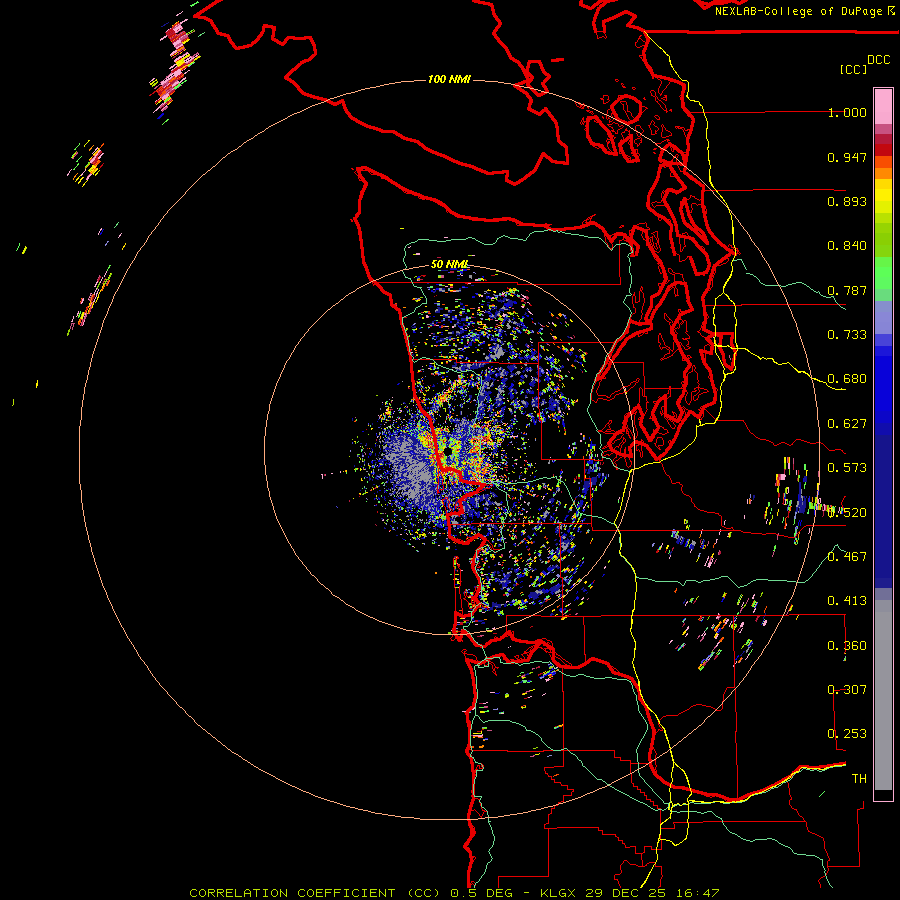The height and width of the screenshot is (900, 900).
Task: Select the 0.253 scale value
Action: 847,734
